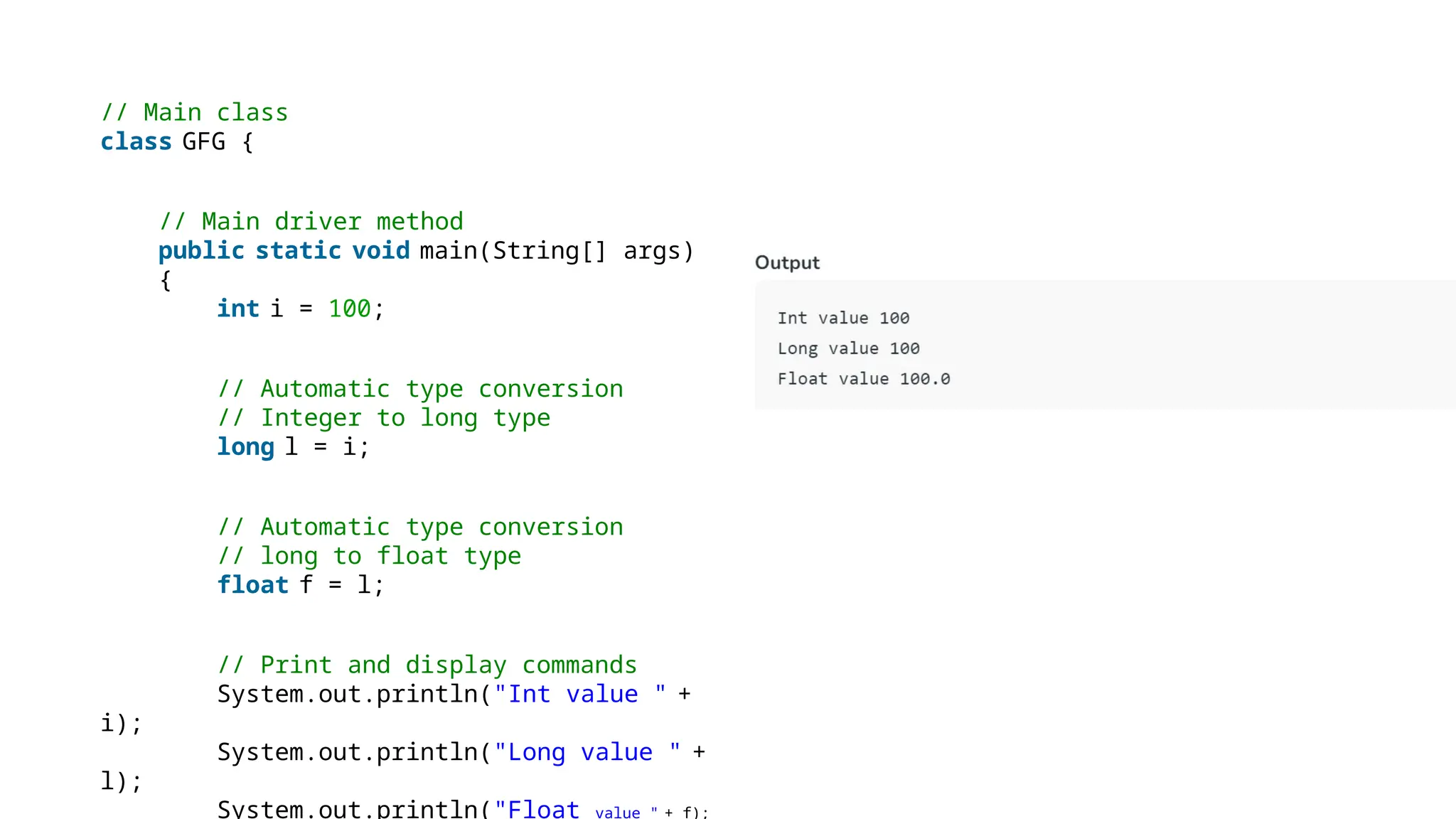Screen dimensions: 1456x819
Task: Click the 'float f = l;' statement
Action: coord(300,585)
